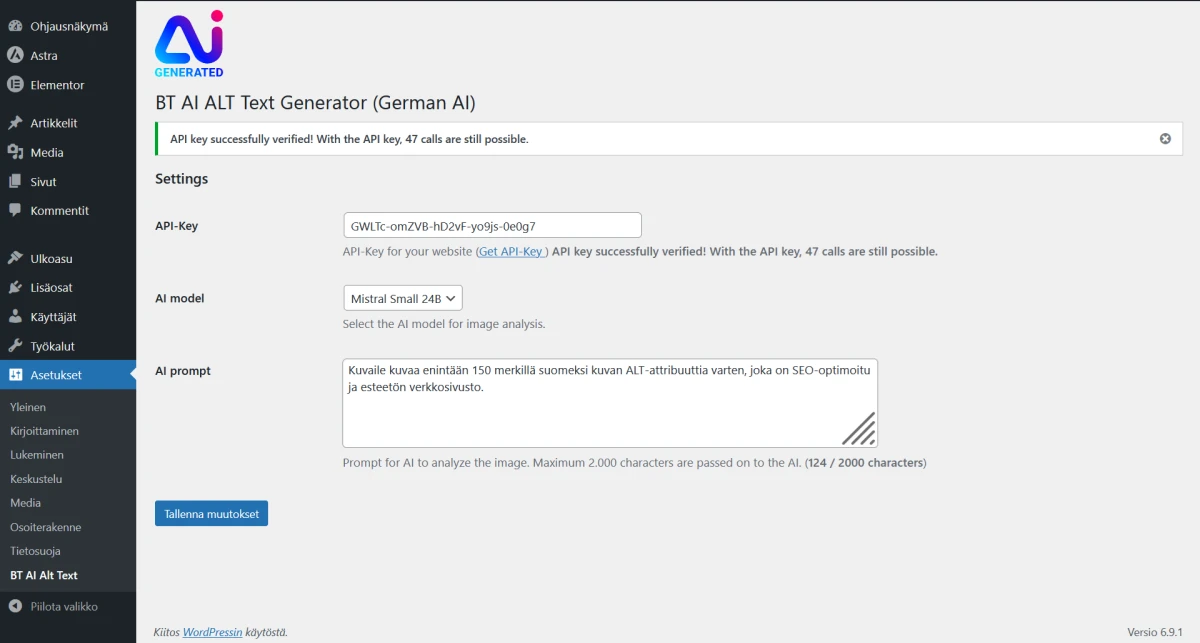Open the AI model dropdown
The image size is (1200, 643).
(x=402, y=298)
